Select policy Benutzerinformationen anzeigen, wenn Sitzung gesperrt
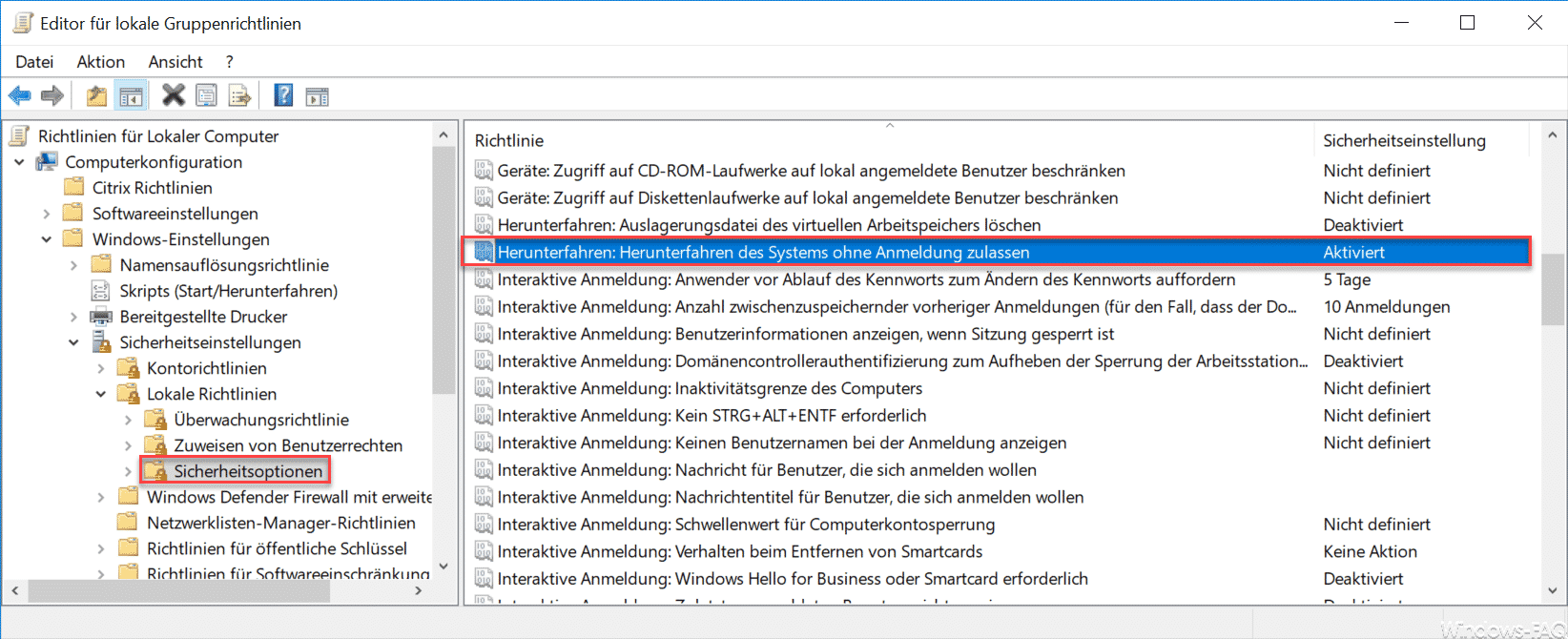 tap(806, 334)
